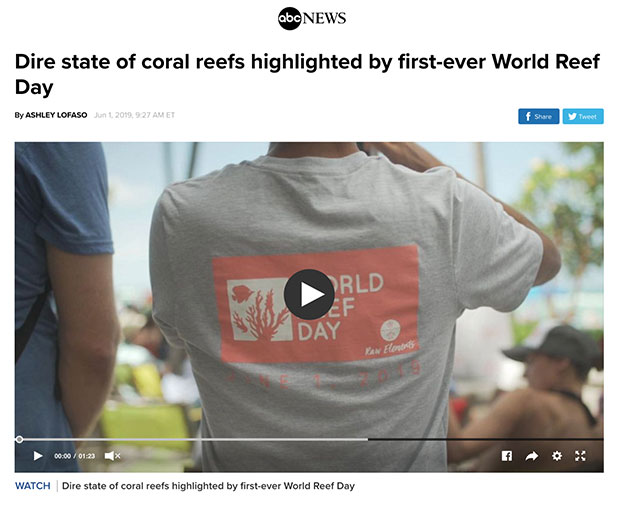This screenshot has width=620, height=505.
Task: Click the article headline text
Action: (x=307, y=74)
